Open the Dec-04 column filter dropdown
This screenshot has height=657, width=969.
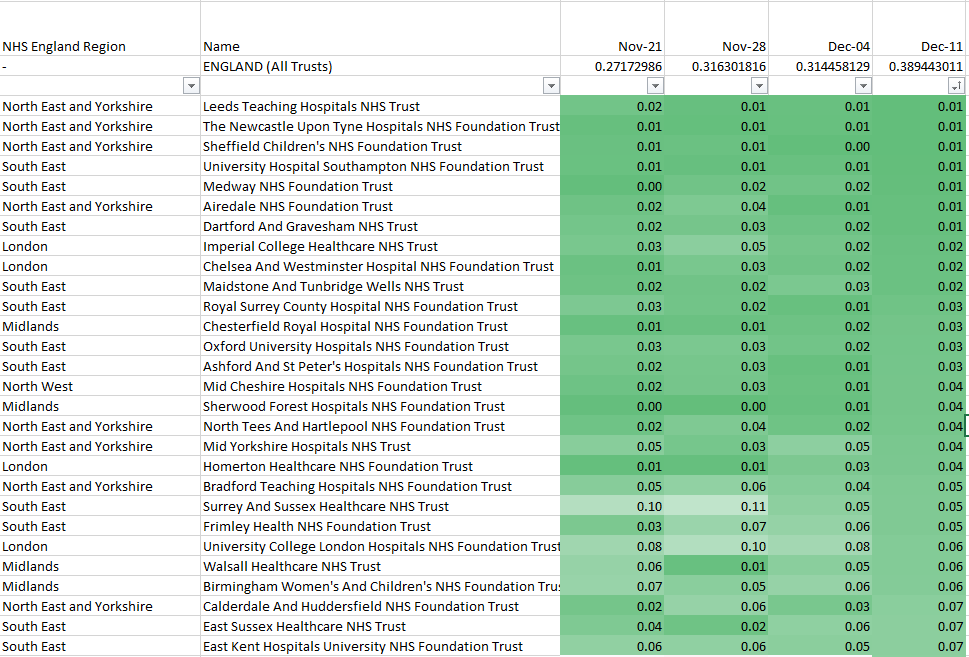[x=863, y=86]
